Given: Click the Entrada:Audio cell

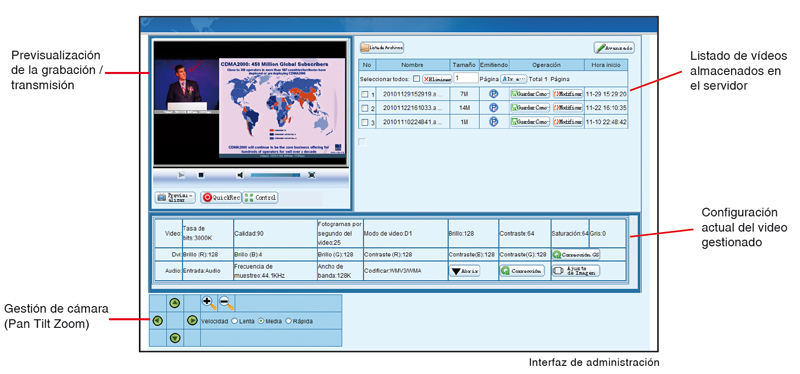Looking at the screenshot, I should (x=207, y=271).
